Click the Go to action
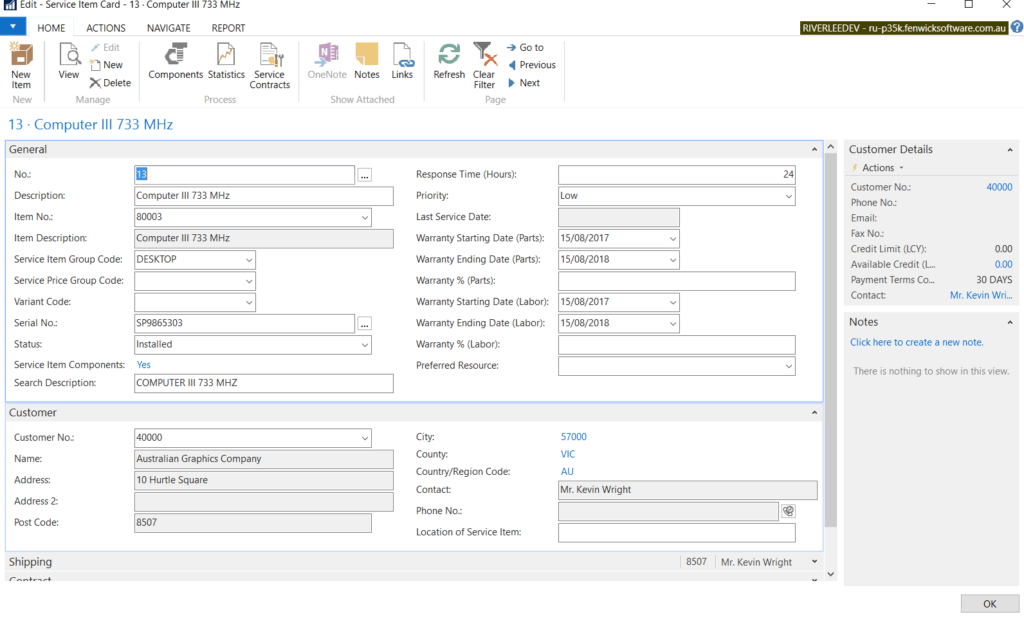Screen dimensions: 1024x619 [526, 48]
